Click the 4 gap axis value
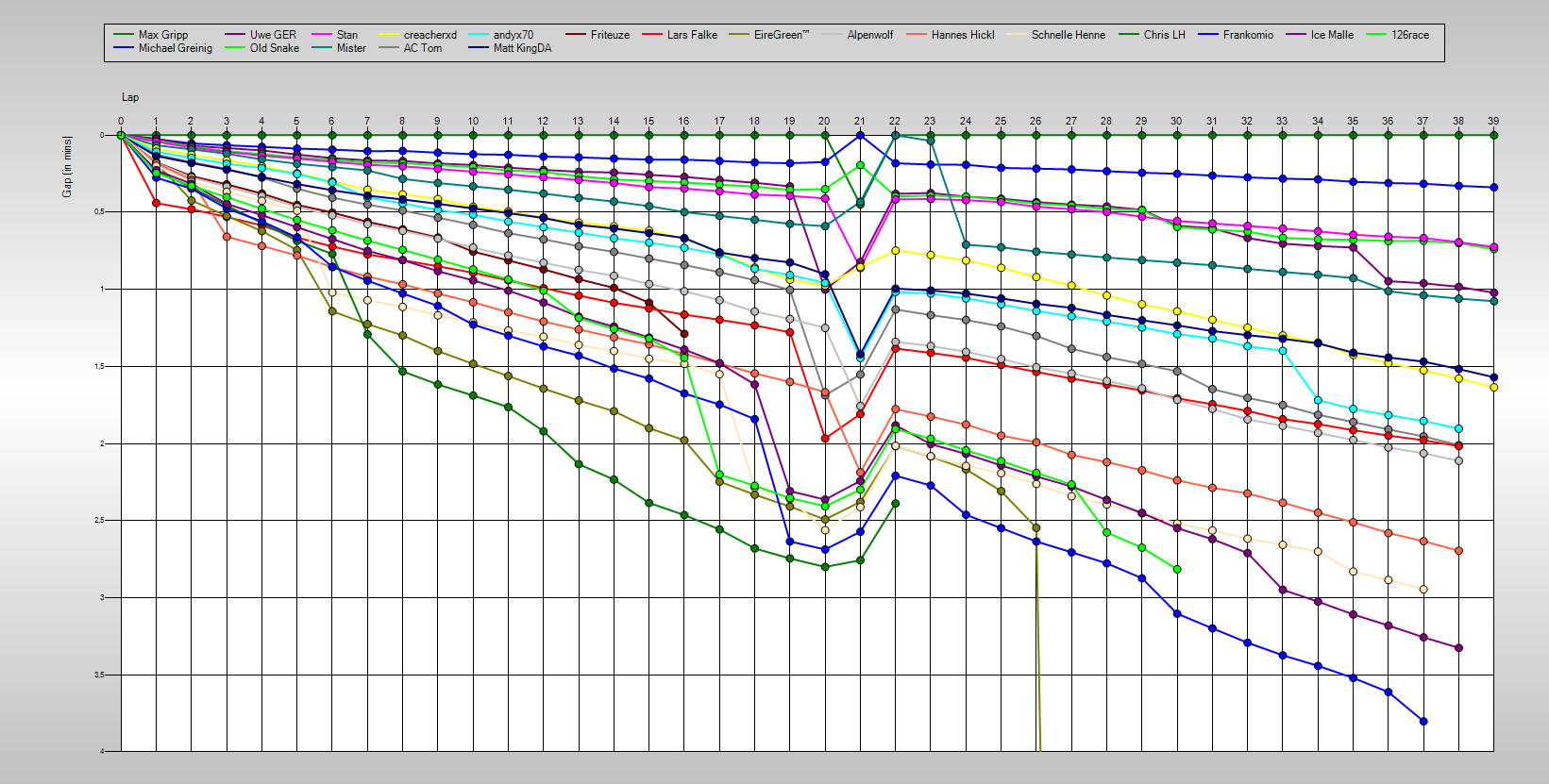This screenshot has width=1549, height=784. 102,751
